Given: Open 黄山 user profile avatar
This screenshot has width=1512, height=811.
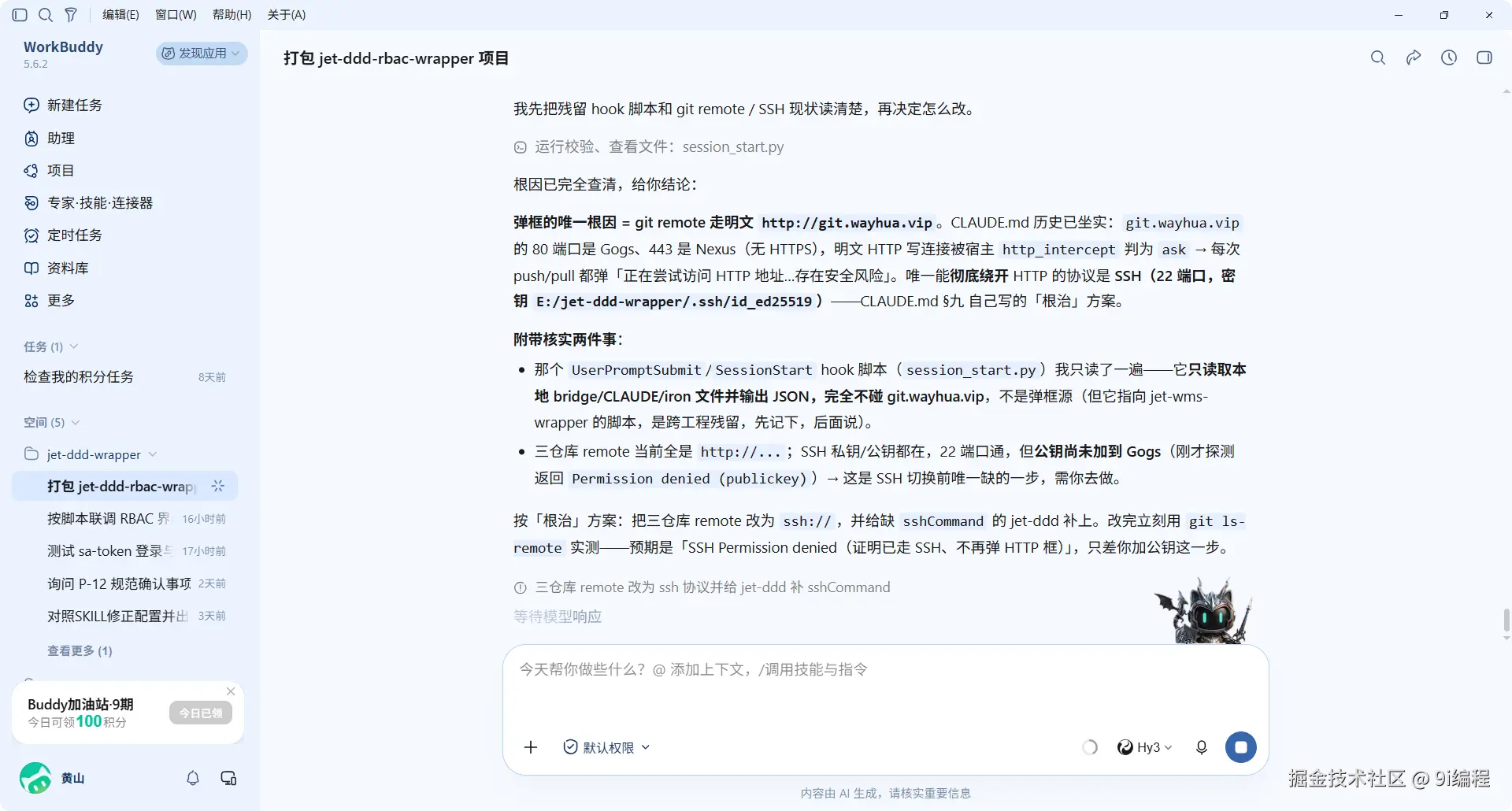Looking at the screenshot, I should 35,778.
